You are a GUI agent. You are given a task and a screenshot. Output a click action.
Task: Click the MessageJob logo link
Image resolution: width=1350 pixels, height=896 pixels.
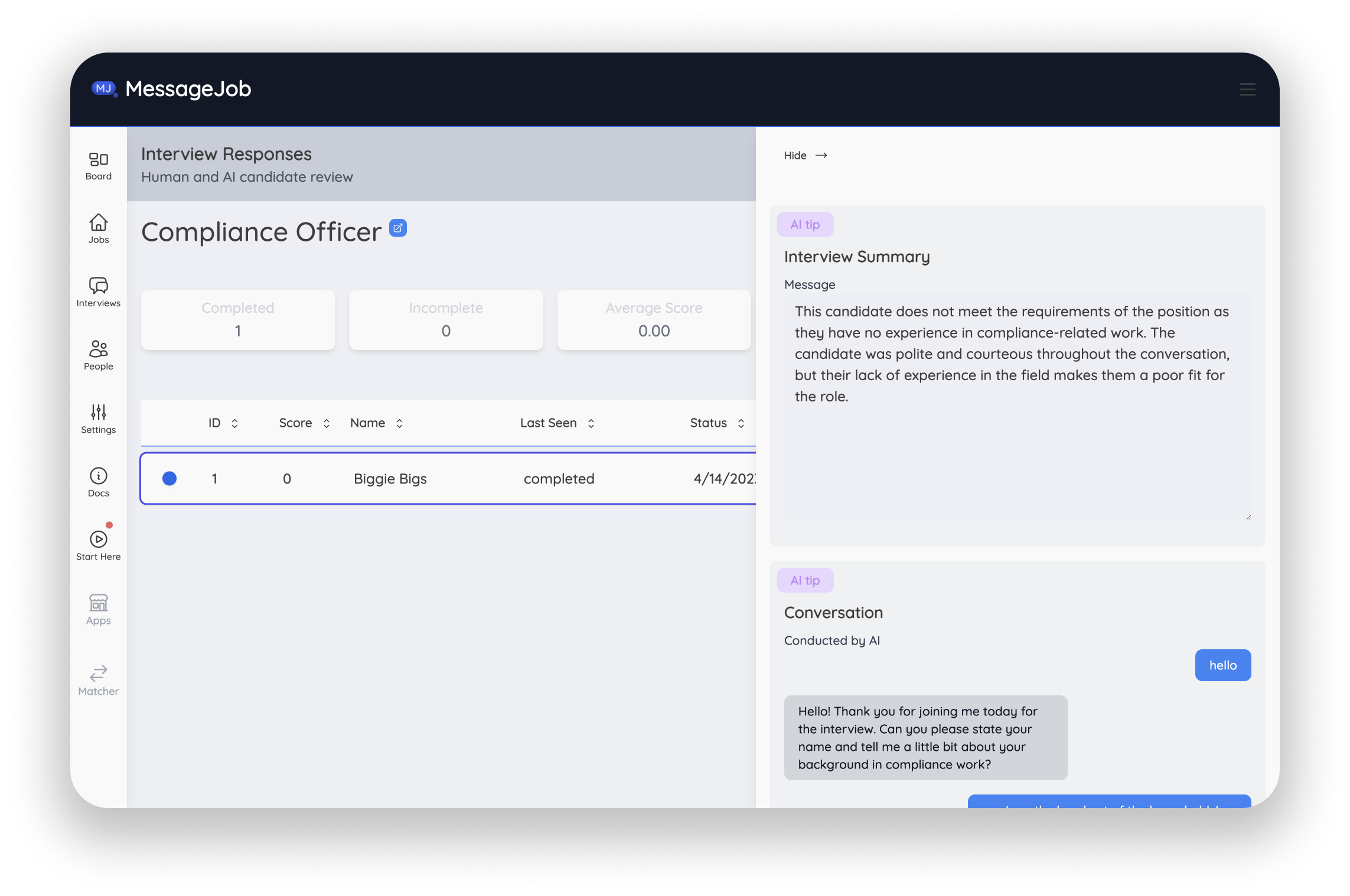click(x=172, y=89)
